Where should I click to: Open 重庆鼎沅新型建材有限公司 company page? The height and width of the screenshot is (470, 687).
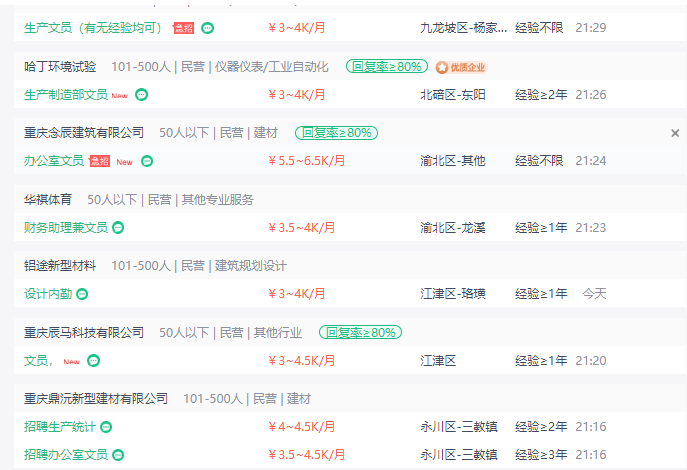[x=96, y=399]
